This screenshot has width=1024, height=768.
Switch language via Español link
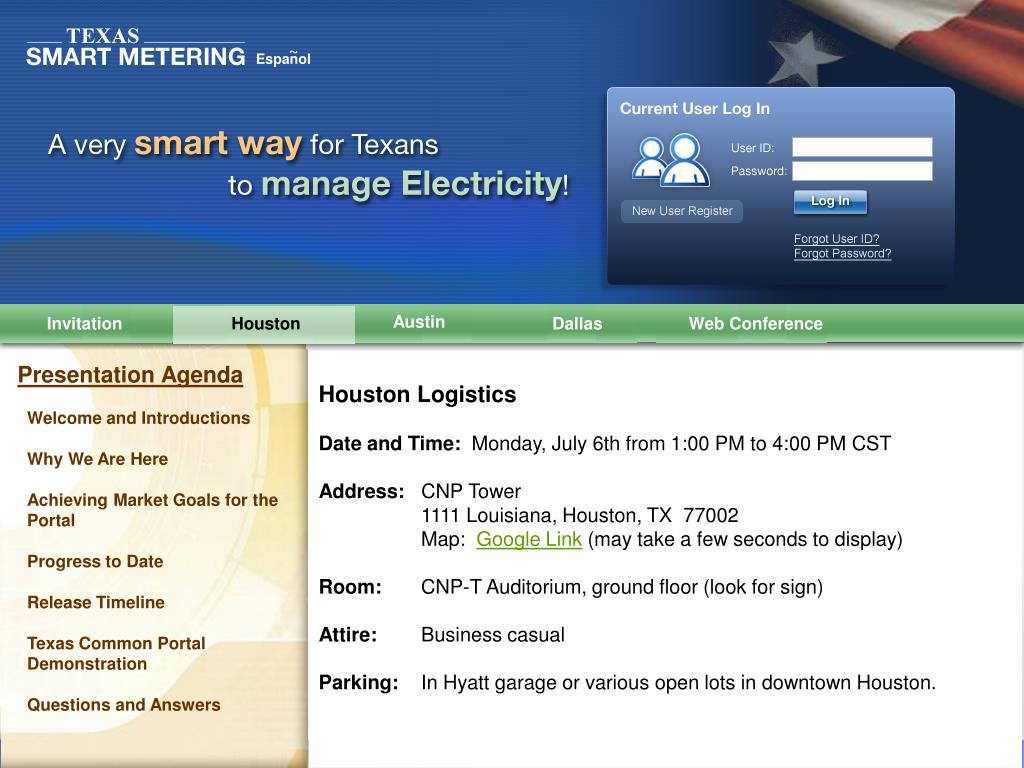(283, 59)
